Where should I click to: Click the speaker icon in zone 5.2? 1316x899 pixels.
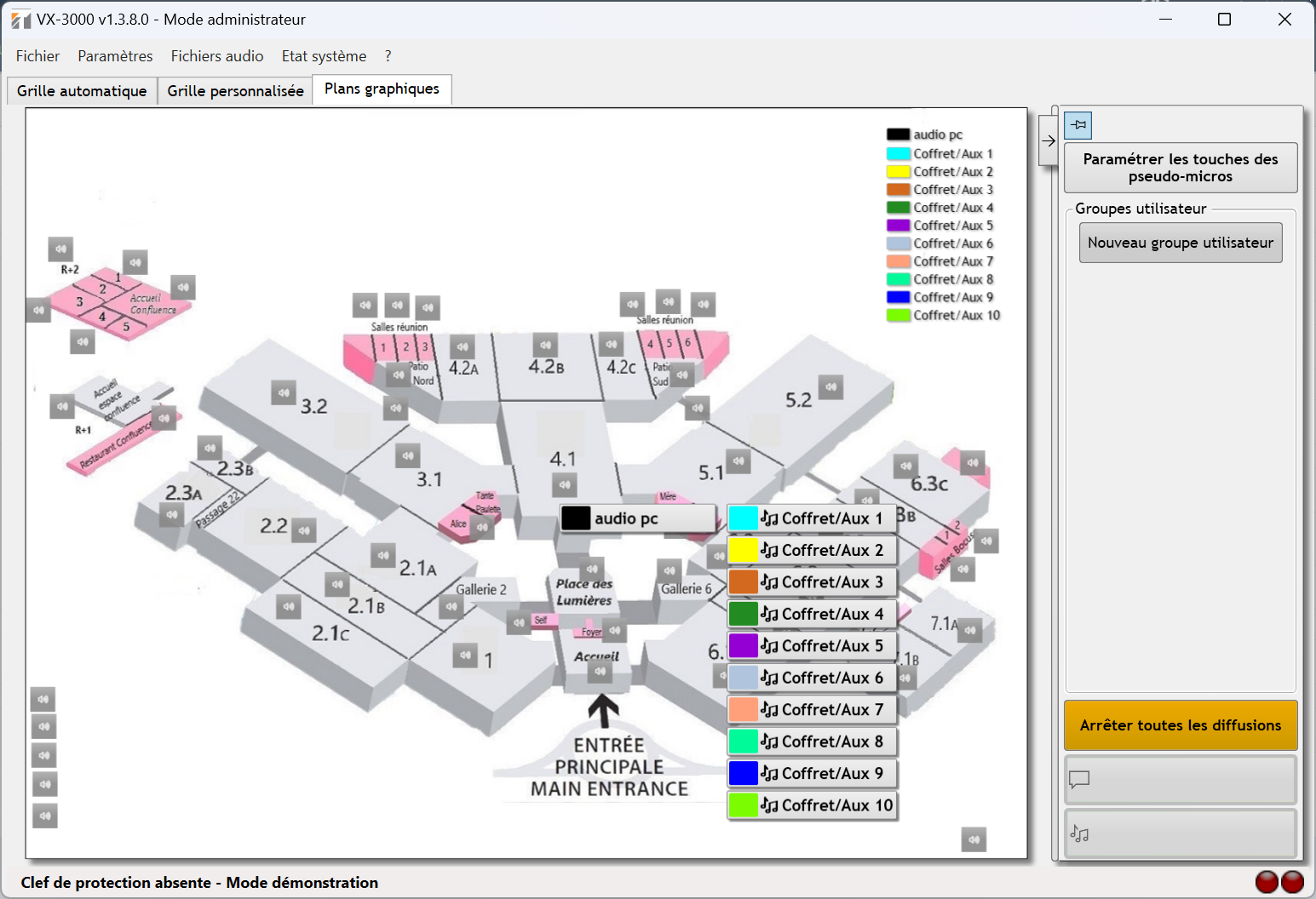pyautogui.click(x=830, y=387)
